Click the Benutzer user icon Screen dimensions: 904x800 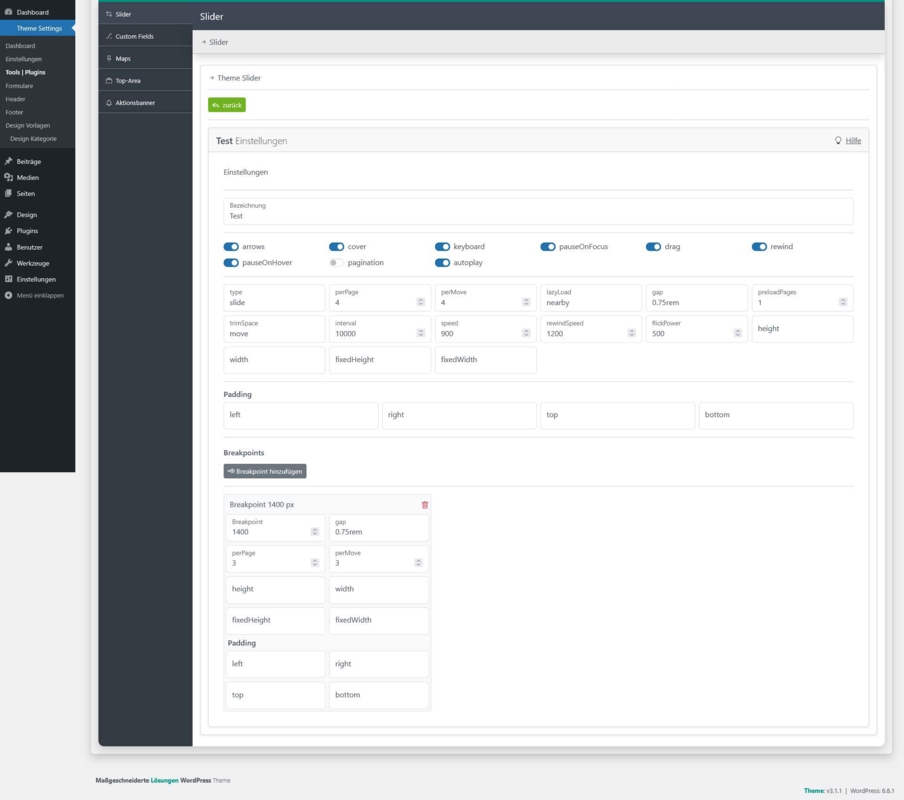pyautogui.click(x=8, y=247)
